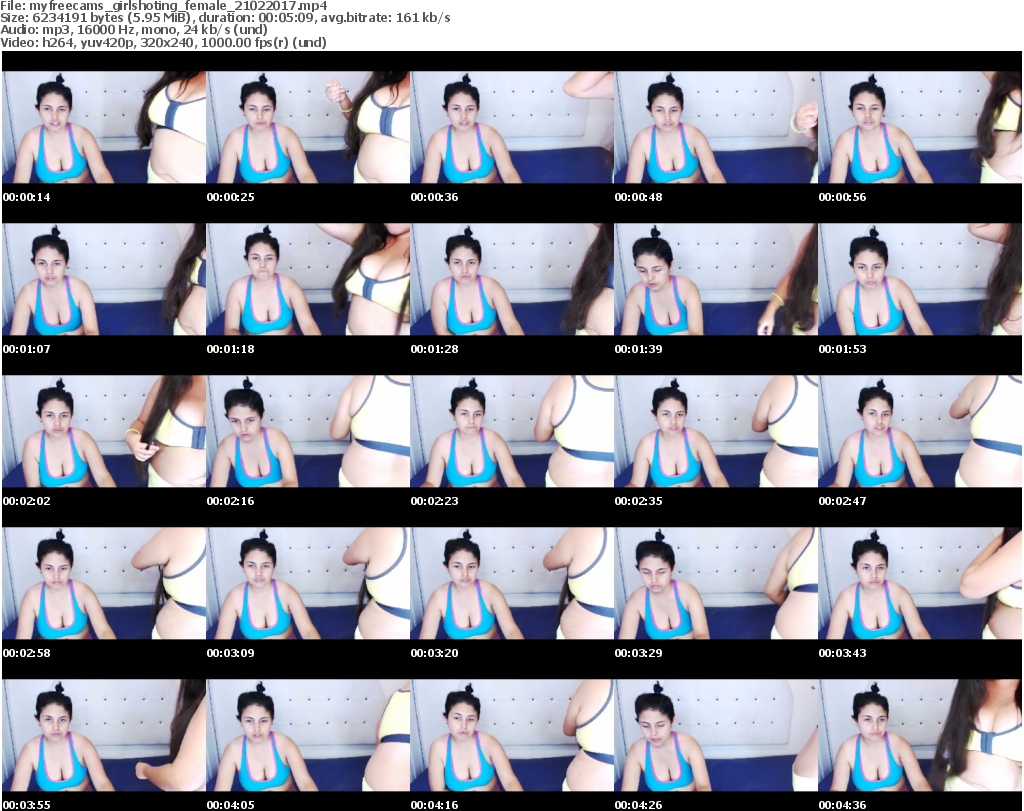Click the timestamp label '00:04:36'
The width and height of the screenshot is (1024, 811).
tap(842, 805)
